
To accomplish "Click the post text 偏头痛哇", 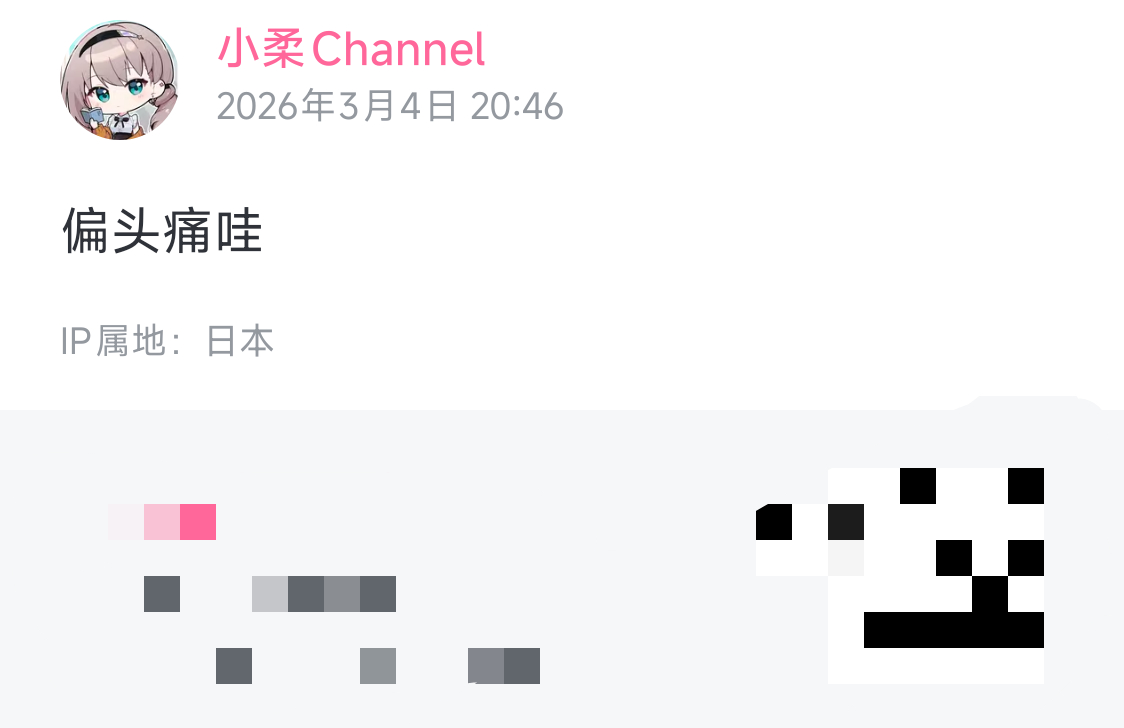I will coord(163,231).
